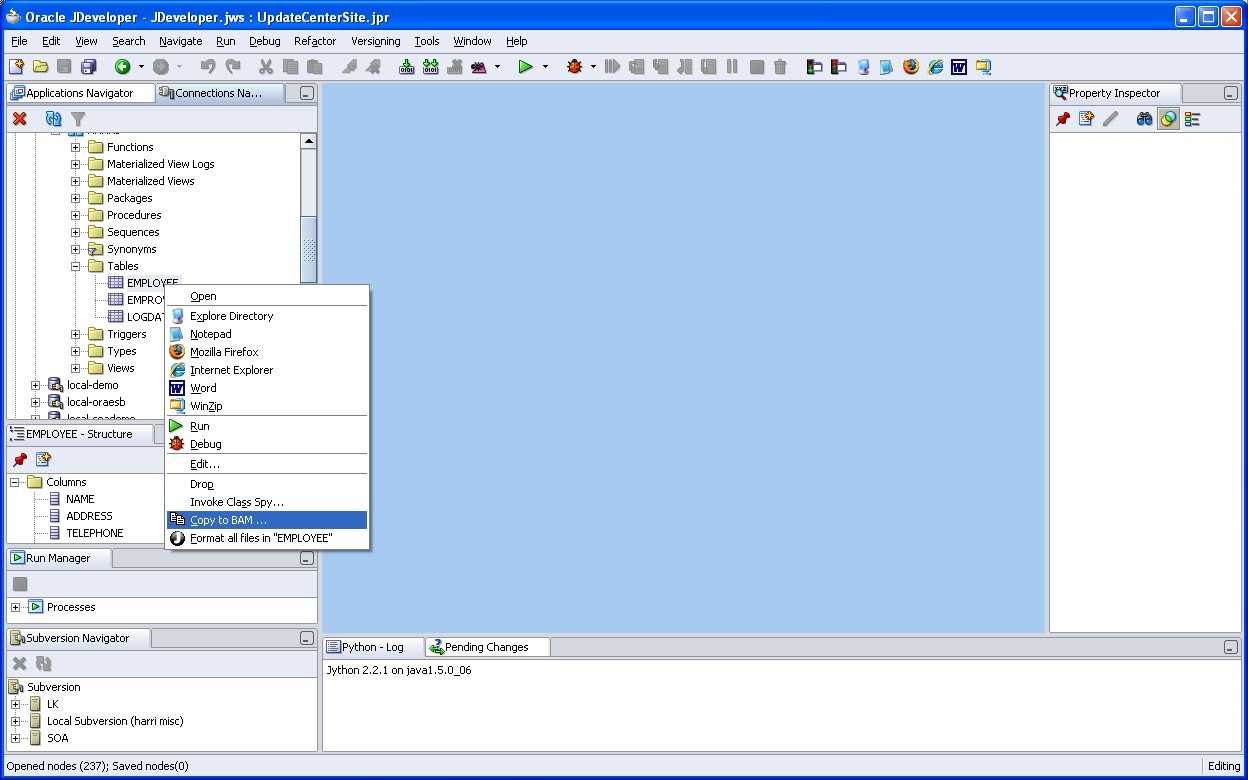Expand the Packages folder node

point(75,198)
